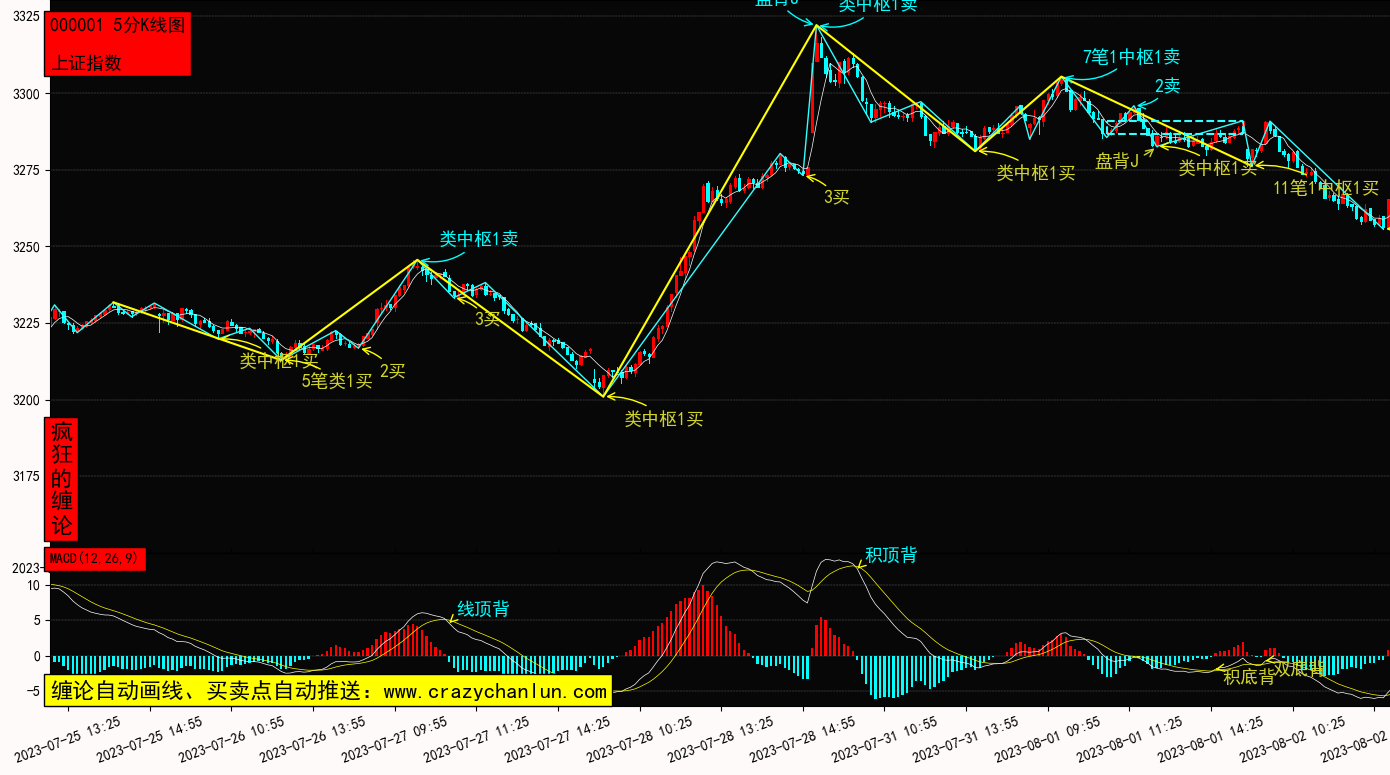Viewport: 1390px width, 775px height.
Task: Select the 类中枢1卖 label near 3250 level
Action: click(479, 239)
